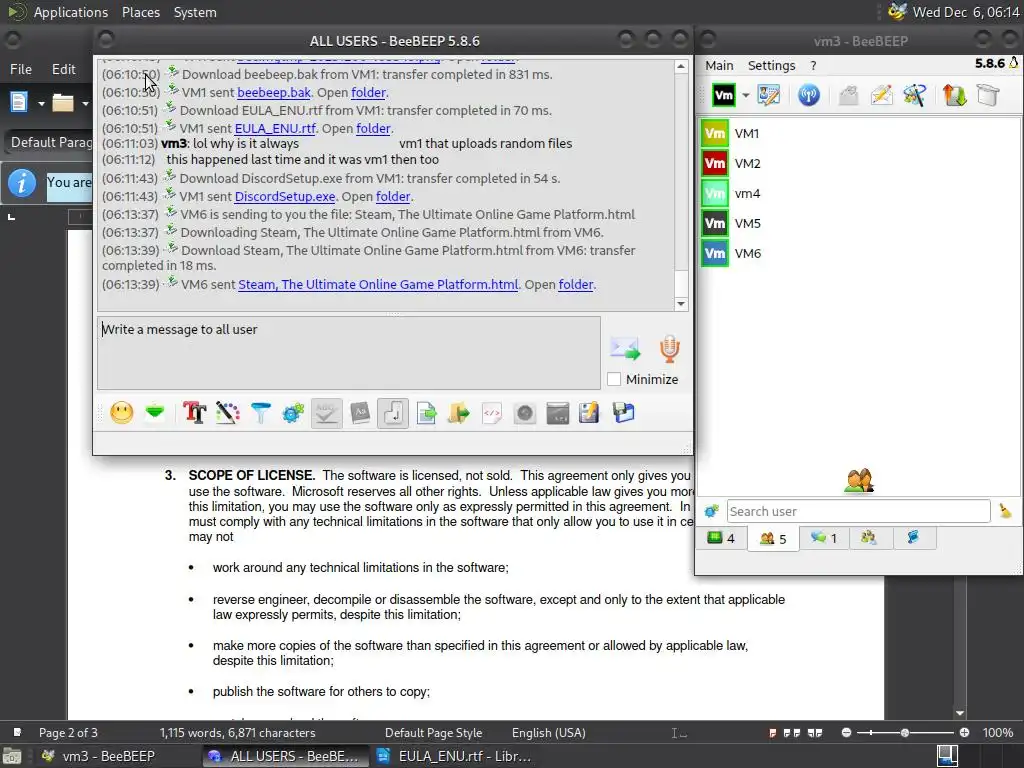
Task: Toggle Return key sends message icon
Action: tap(393, 413)
